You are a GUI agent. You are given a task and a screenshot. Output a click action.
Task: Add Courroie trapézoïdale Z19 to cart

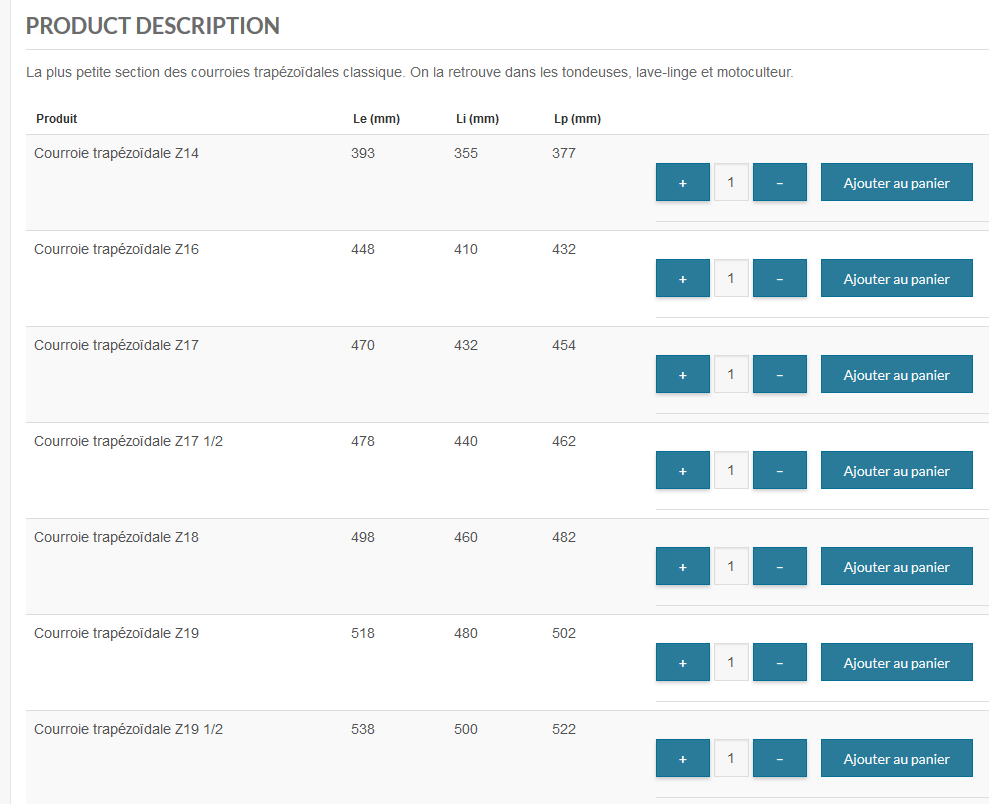[x=896, y=663]
